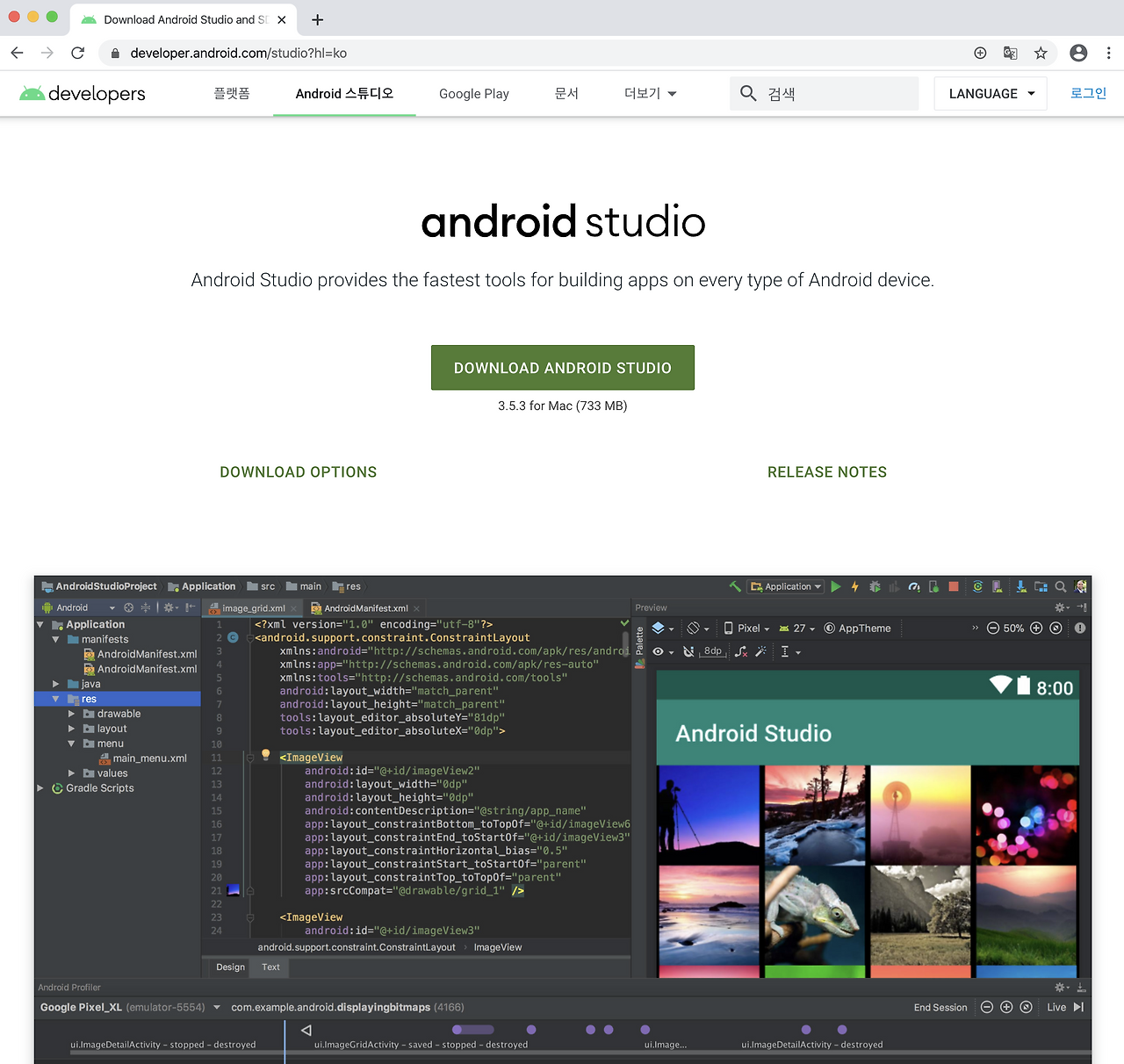Open the Google Translate icon in address bar
1124x1064 pixels.
pyautogui.click(x=1010, y=53)
